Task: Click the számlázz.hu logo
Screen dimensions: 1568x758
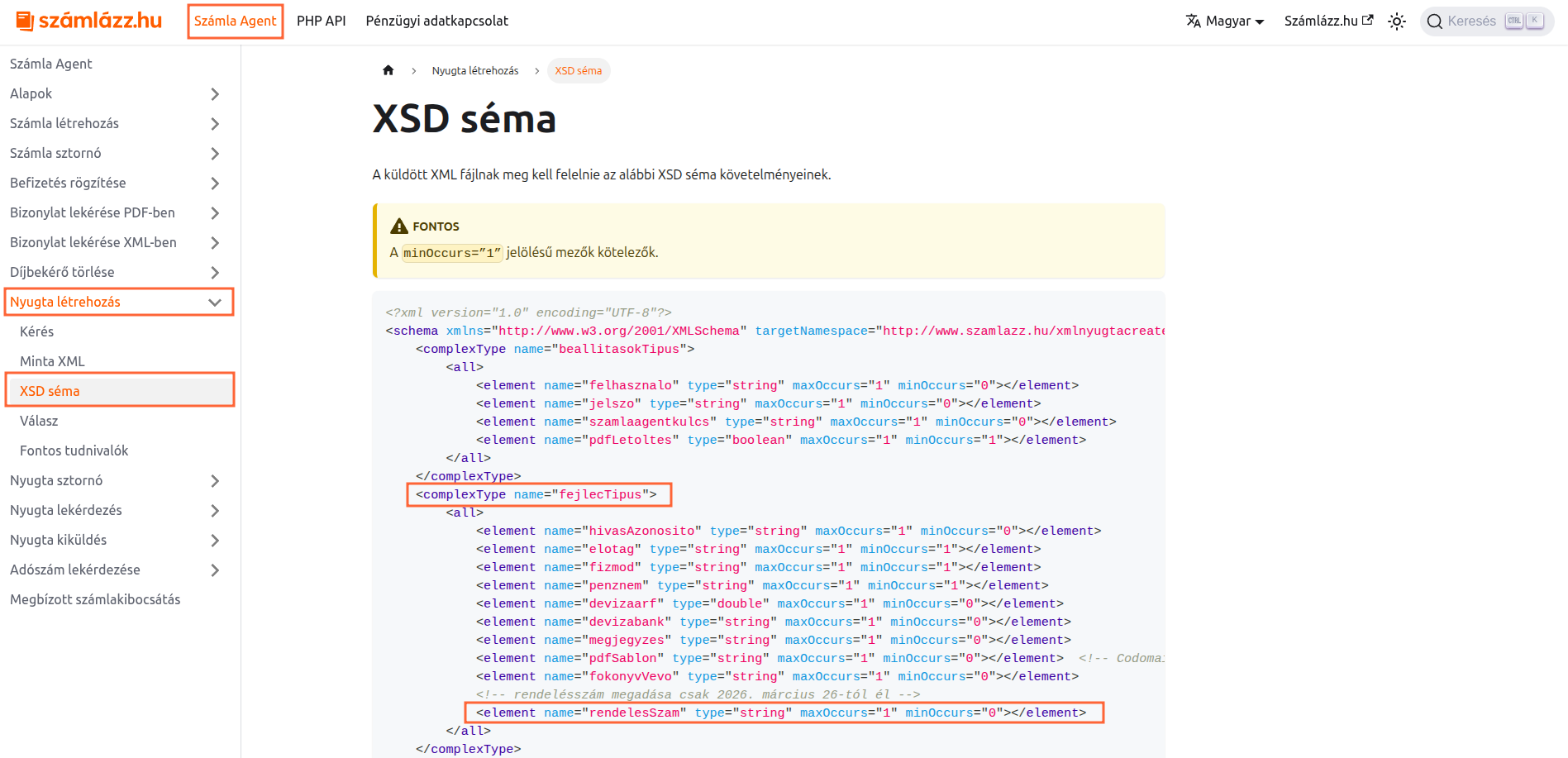Action: click(89, 21)
